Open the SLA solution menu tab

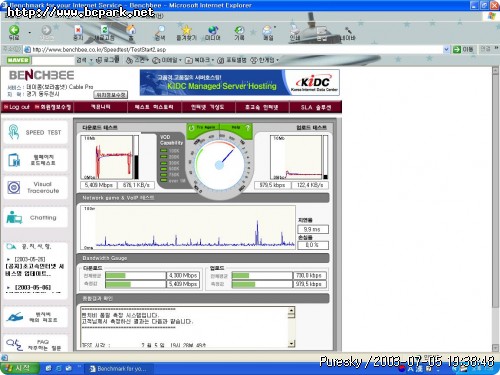pyautogui.click(x=316, y=107)
